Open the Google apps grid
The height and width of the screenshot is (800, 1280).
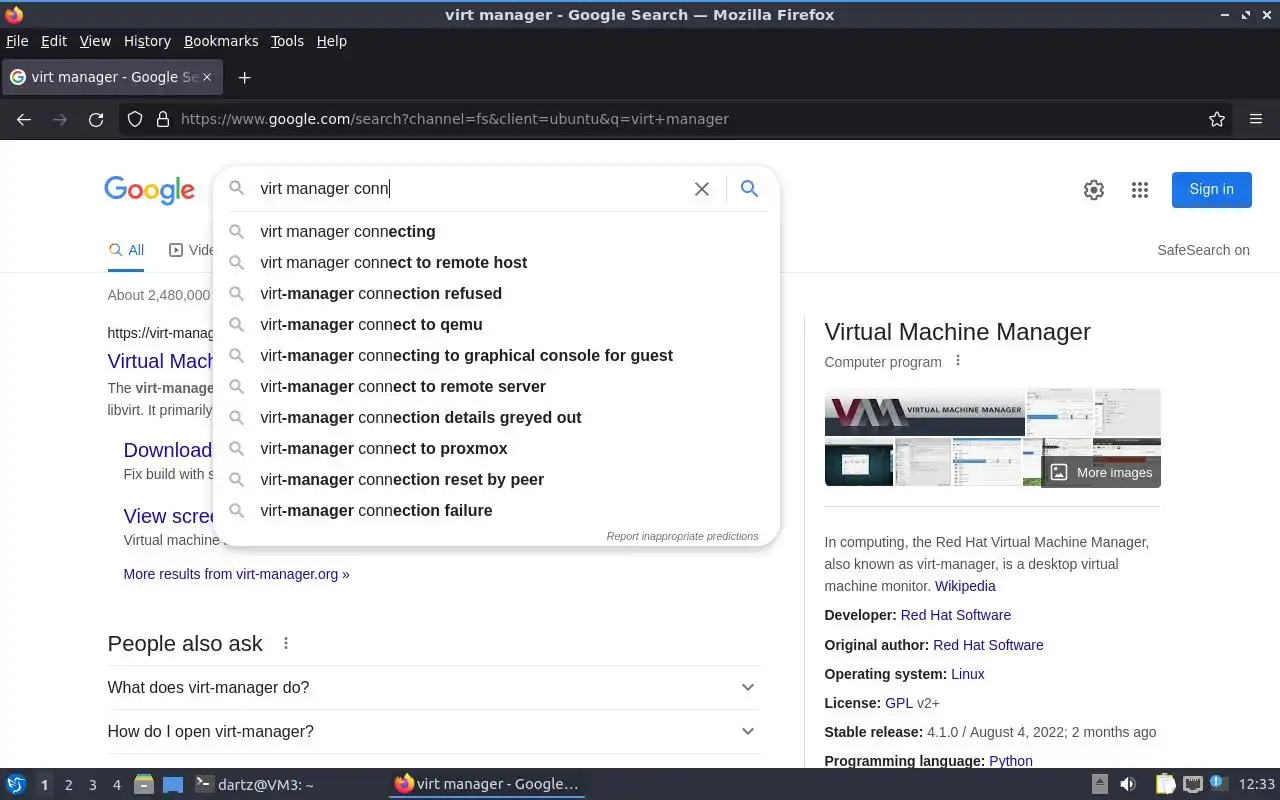1140,190
